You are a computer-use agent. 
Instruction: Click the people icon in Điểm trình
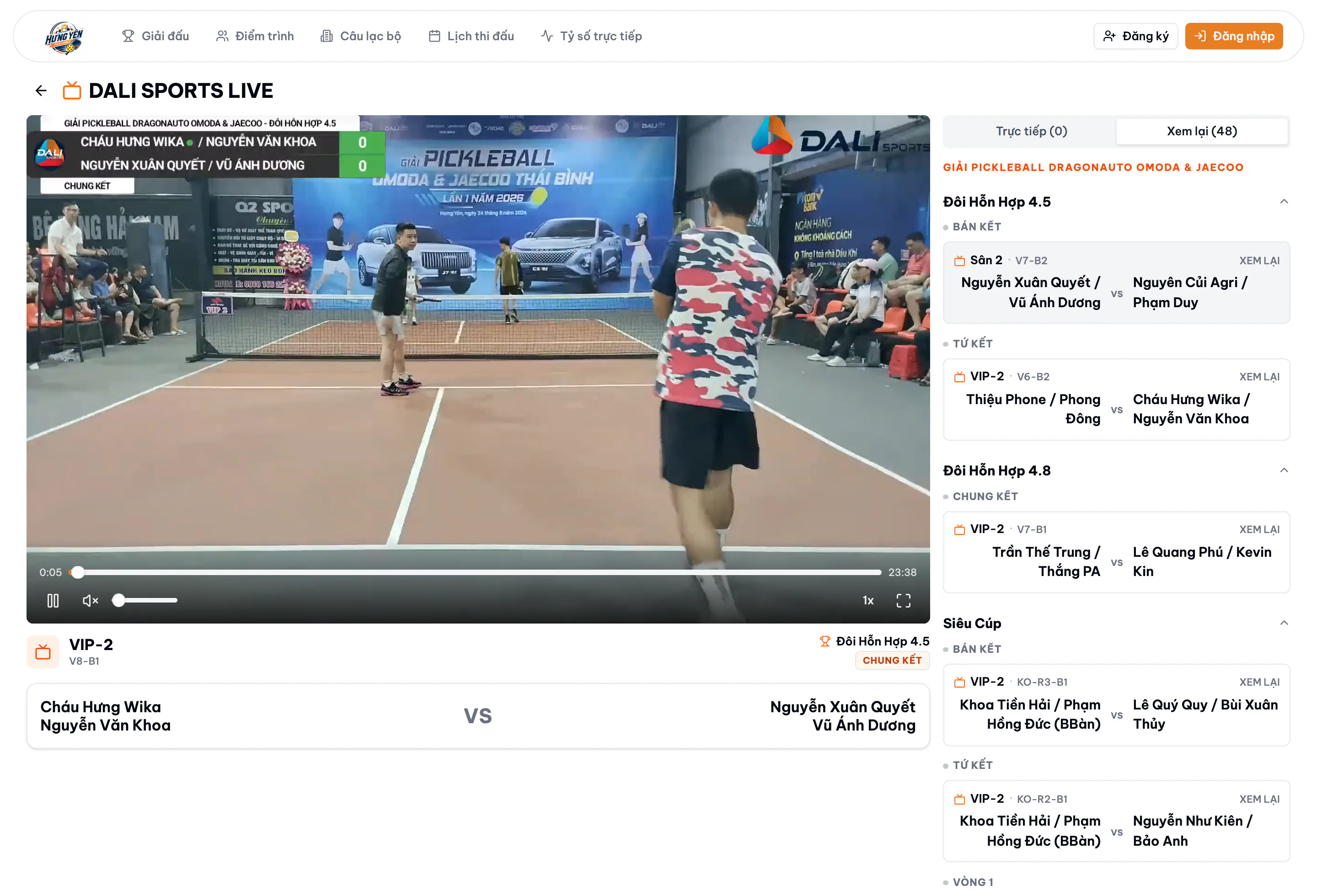tap(222, 36)
